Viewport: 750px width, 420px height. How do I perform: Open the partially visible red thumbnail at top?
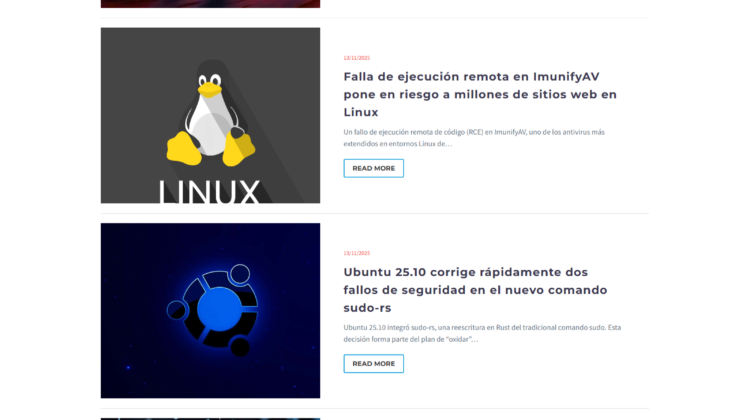click(210, 4)
